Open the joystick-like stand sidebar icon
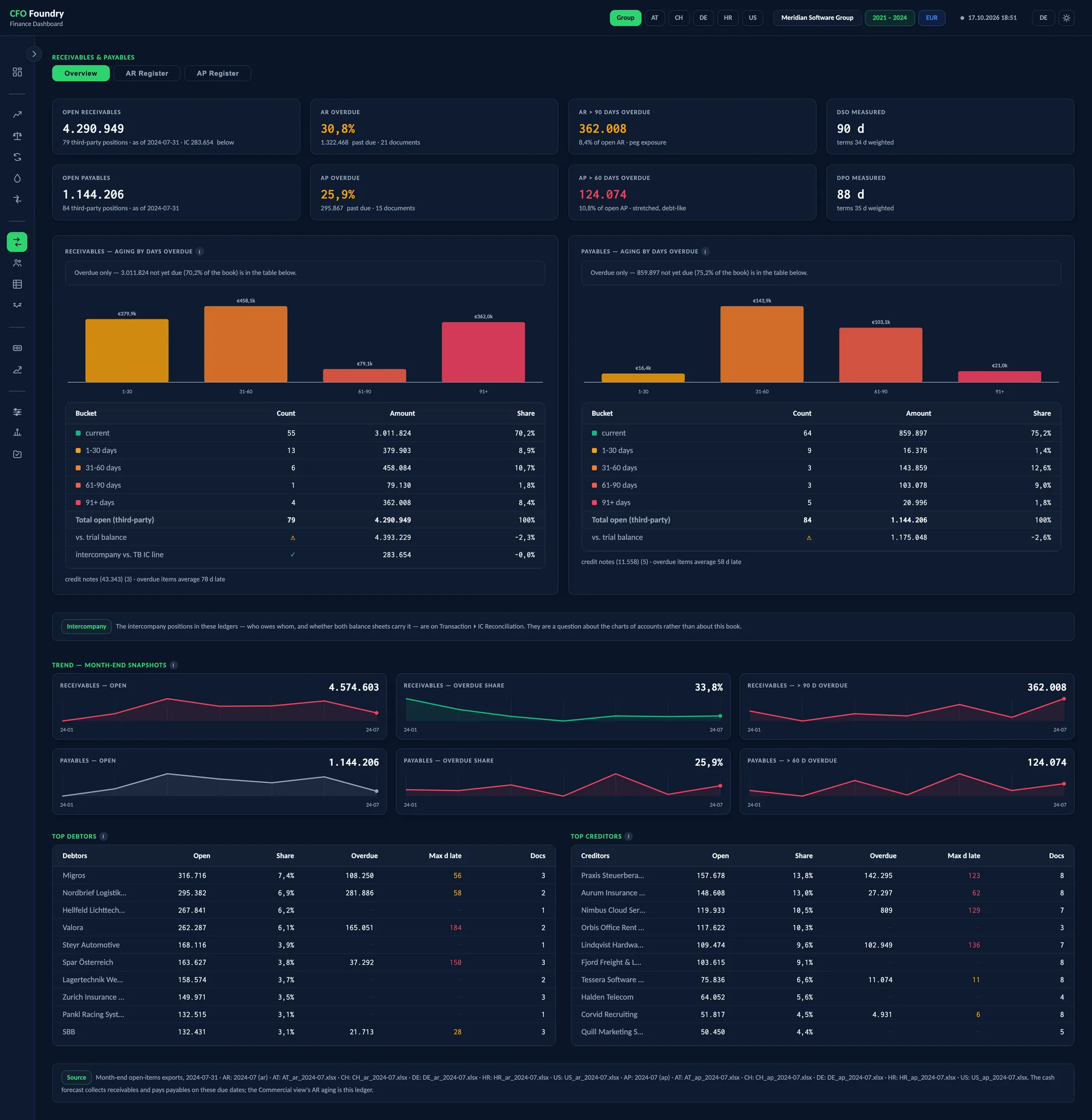 [17, 432]
